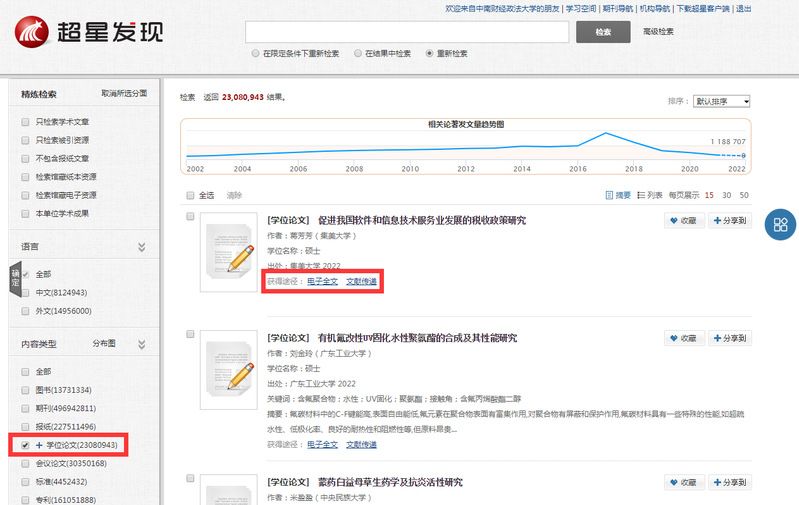Open the blue floating grid menu icon

coord(780,225)
